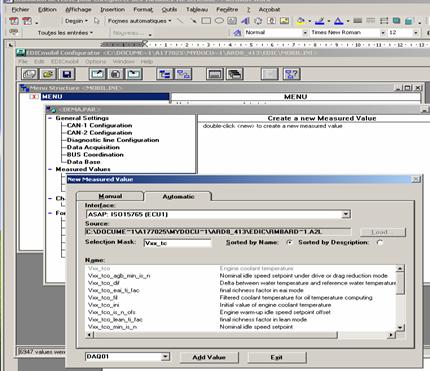430x371 pixels.
Task: Select BUS Coordination in the tree
Action: [x=95, y=155]
